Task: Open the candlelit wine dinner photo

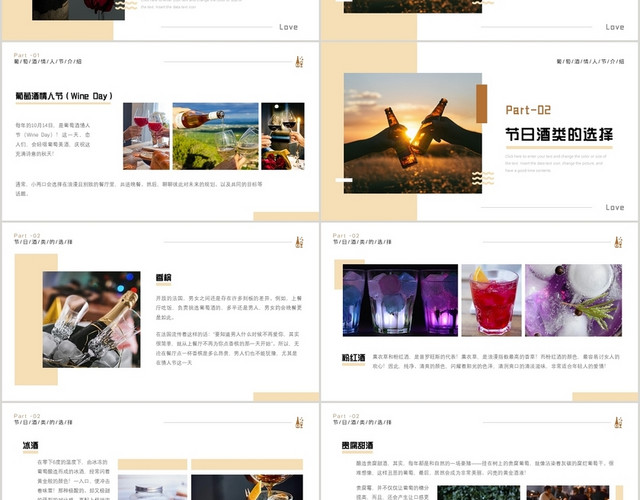Action: tap(282, 136)
